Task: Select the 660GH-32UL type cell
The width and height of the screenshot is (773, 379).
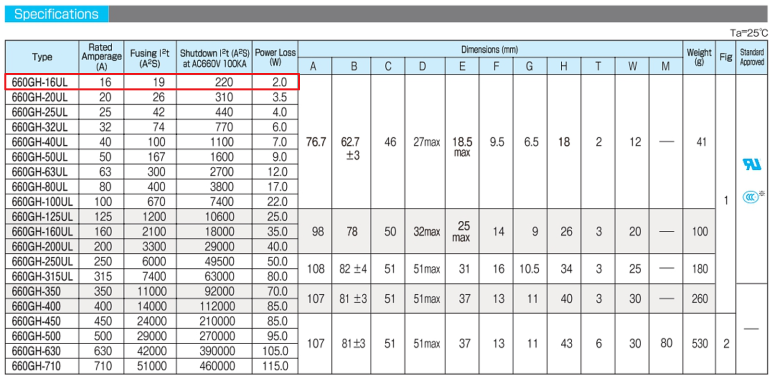Action: click(x=42, y=127)
